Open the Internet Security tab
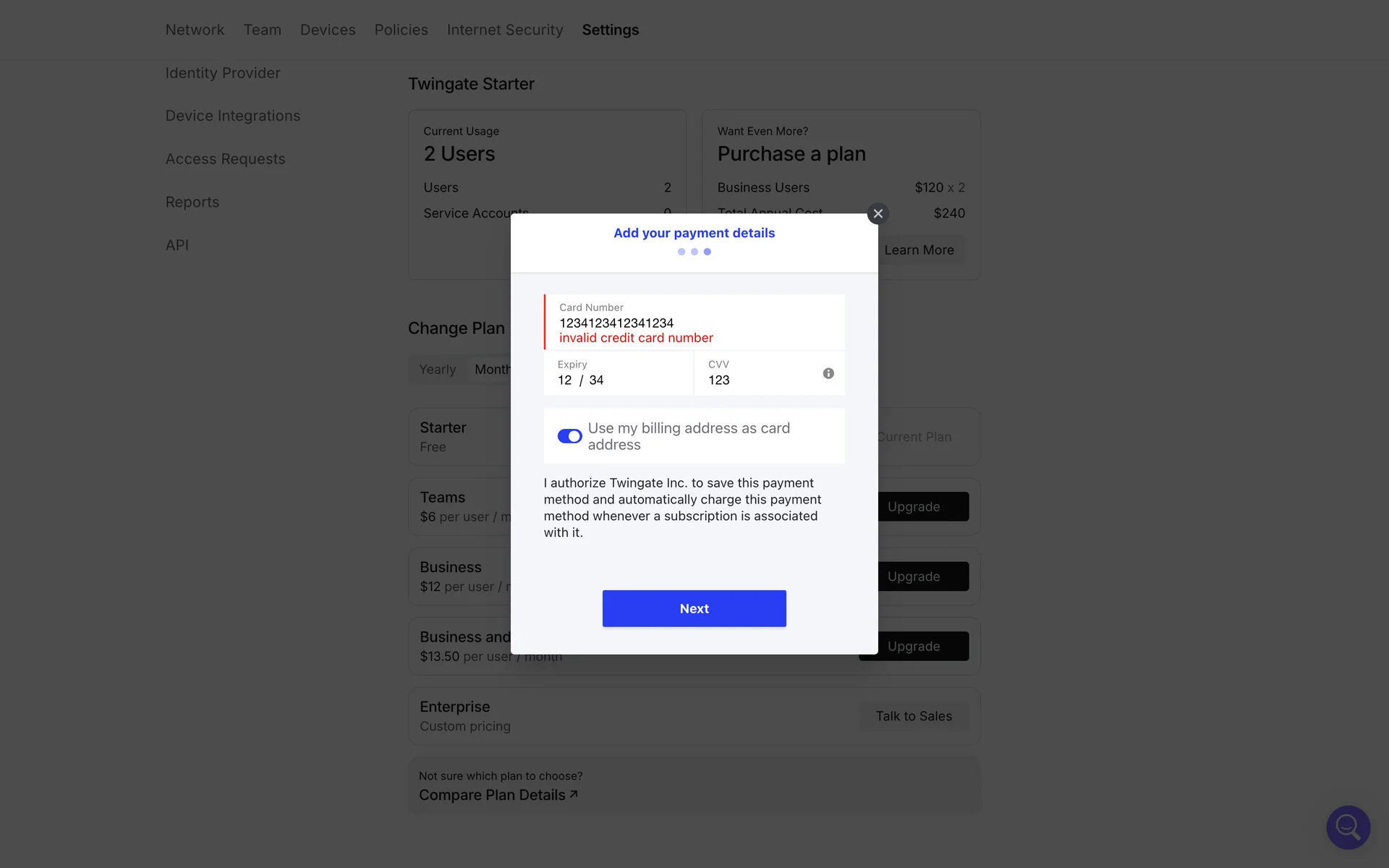Image resolution: width=1389 pixels, height=868 pixels. point(504,30)
